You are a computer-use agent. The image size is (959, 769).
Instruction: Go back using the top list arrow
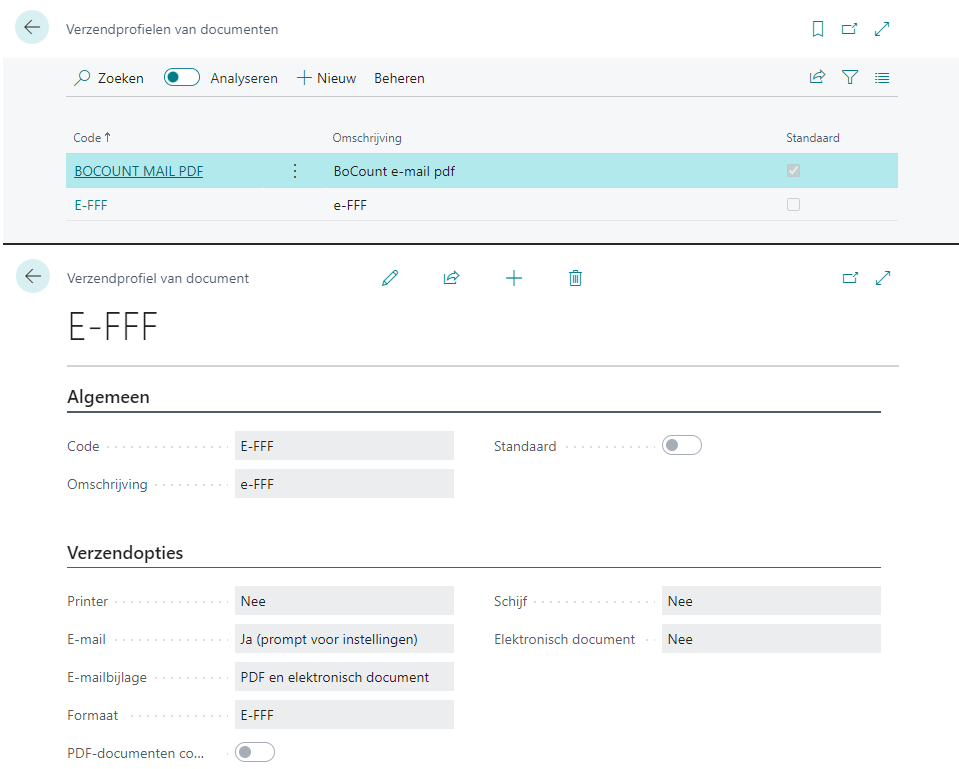click(32, 28)
